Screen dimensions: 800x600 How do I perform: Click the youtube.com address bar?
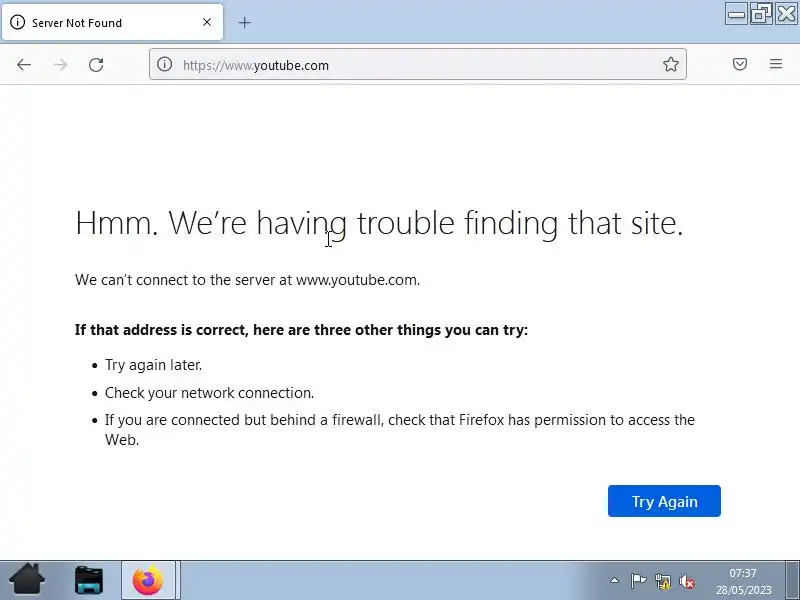(417, 64)
